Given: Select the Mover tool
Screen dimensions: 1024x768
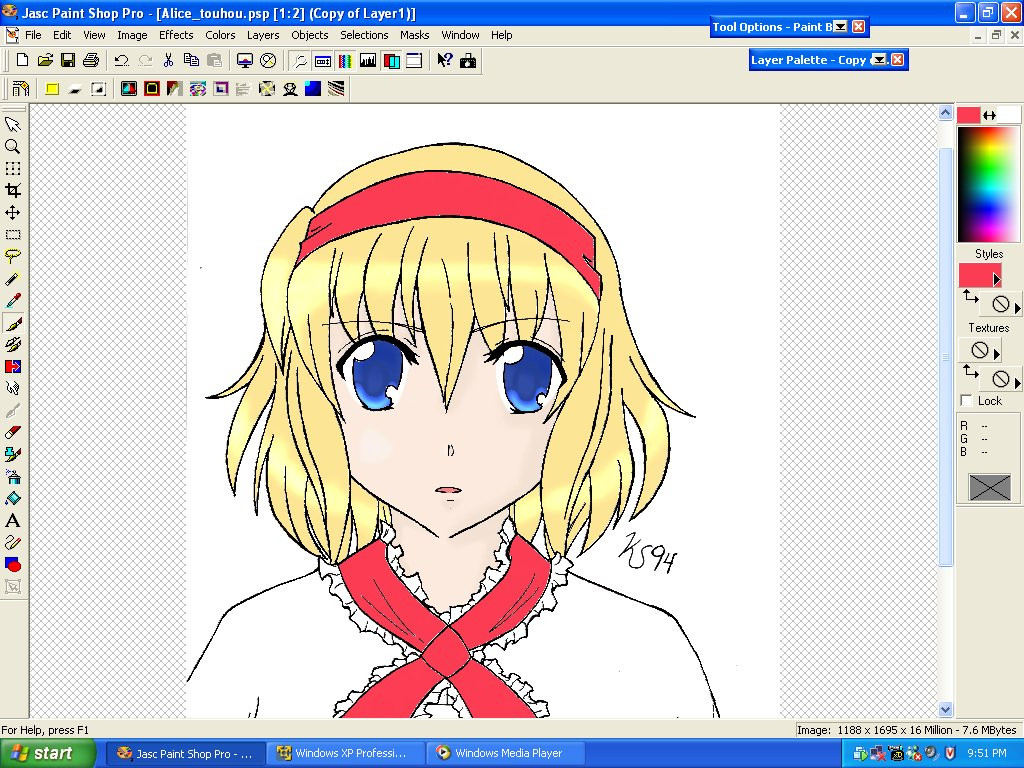Looking at the screenshot, I should tap(12, 212).
